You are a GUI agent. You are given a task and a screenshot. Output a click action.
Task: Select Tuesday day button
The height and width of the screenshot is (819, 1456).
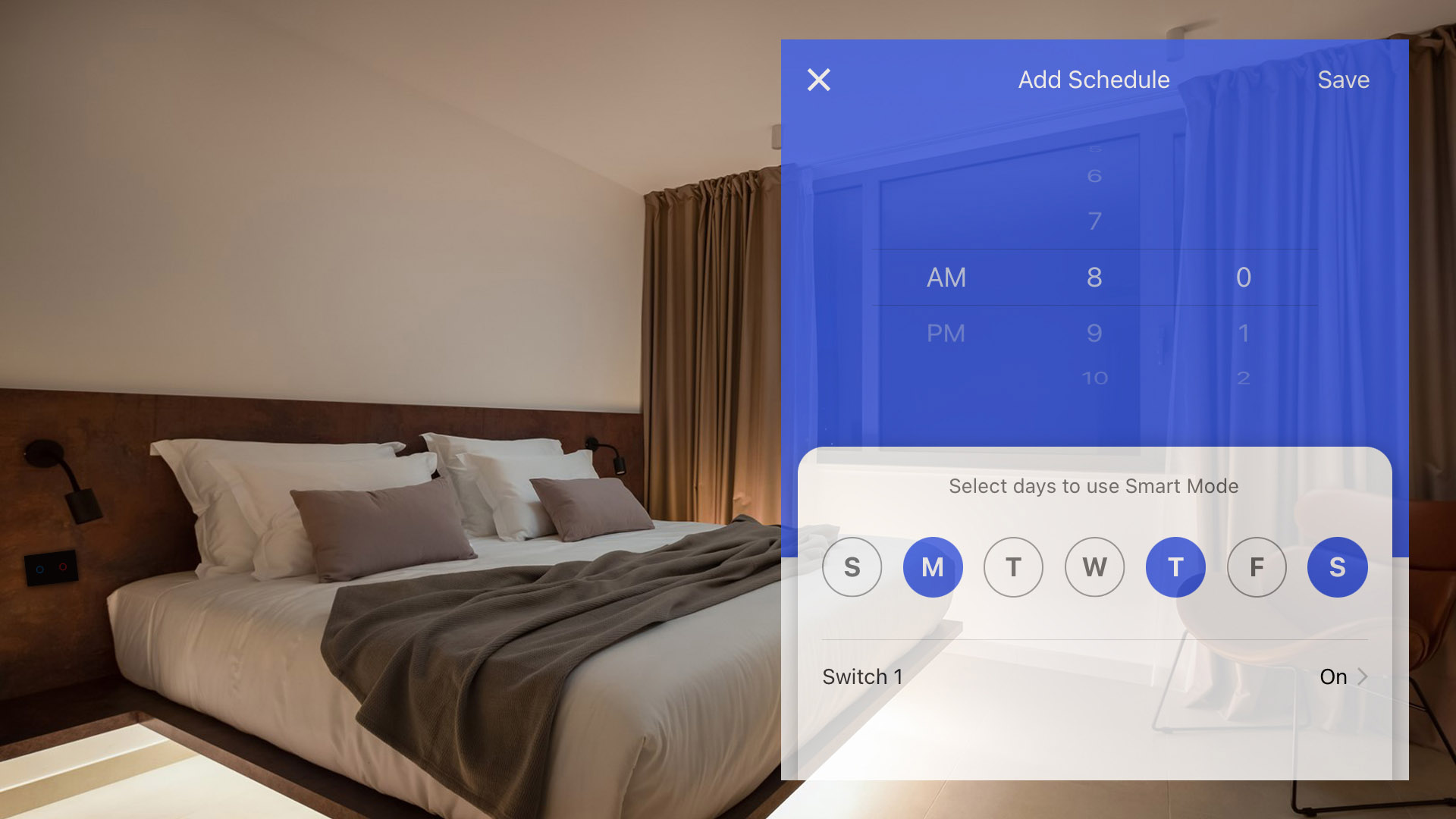(x=1013, y=567)
